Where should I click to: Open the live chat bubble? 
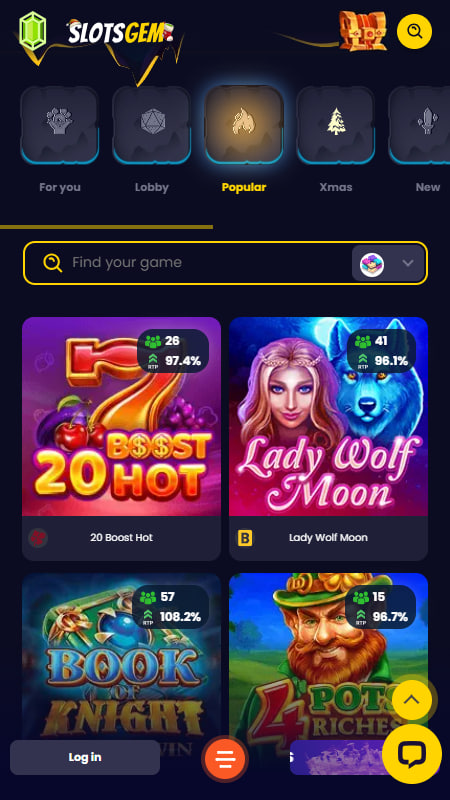click(x=412, y=754)
